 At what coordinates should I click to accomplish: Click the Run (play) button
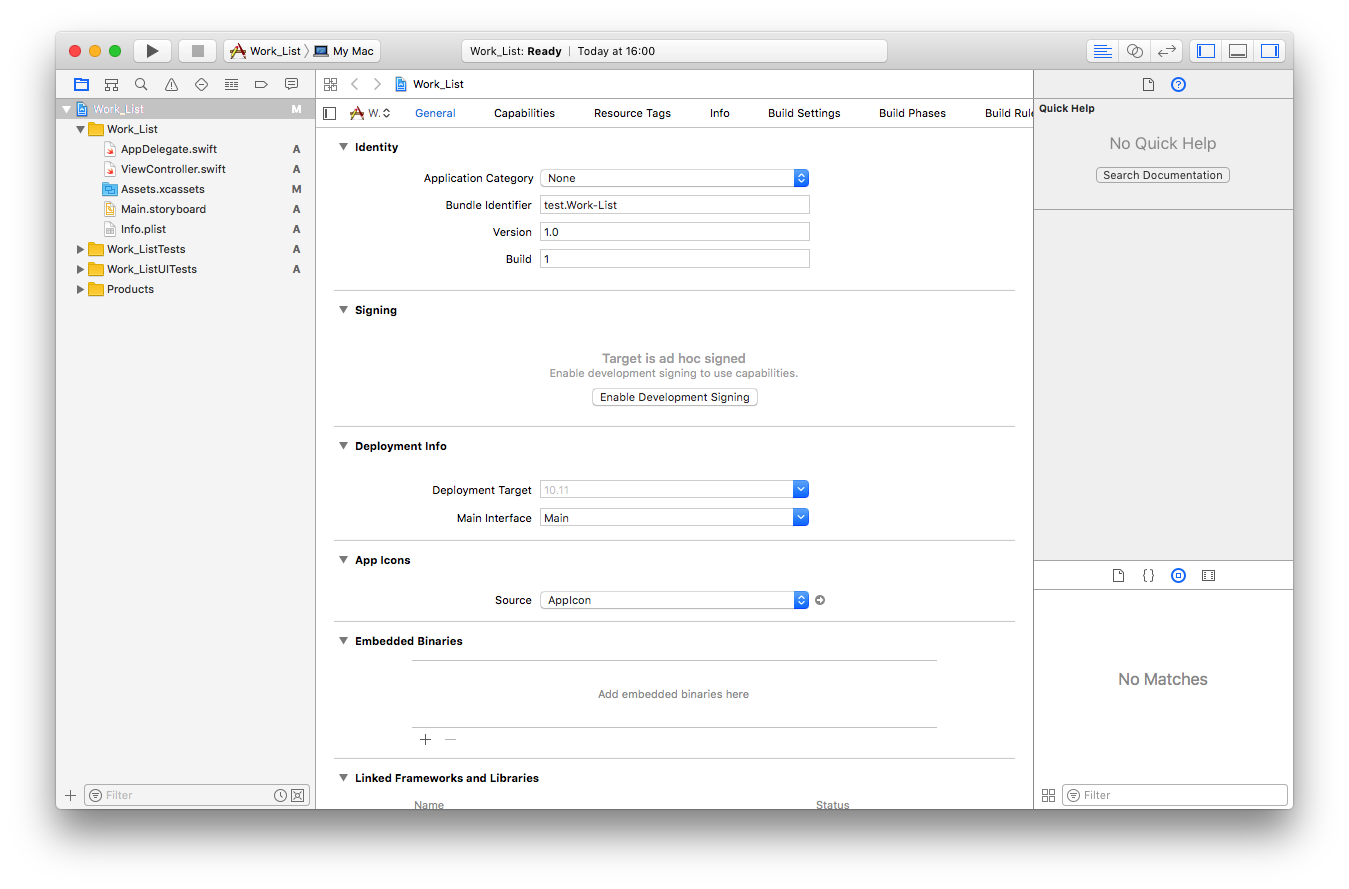pyautogui.click(x=152, y=51)
